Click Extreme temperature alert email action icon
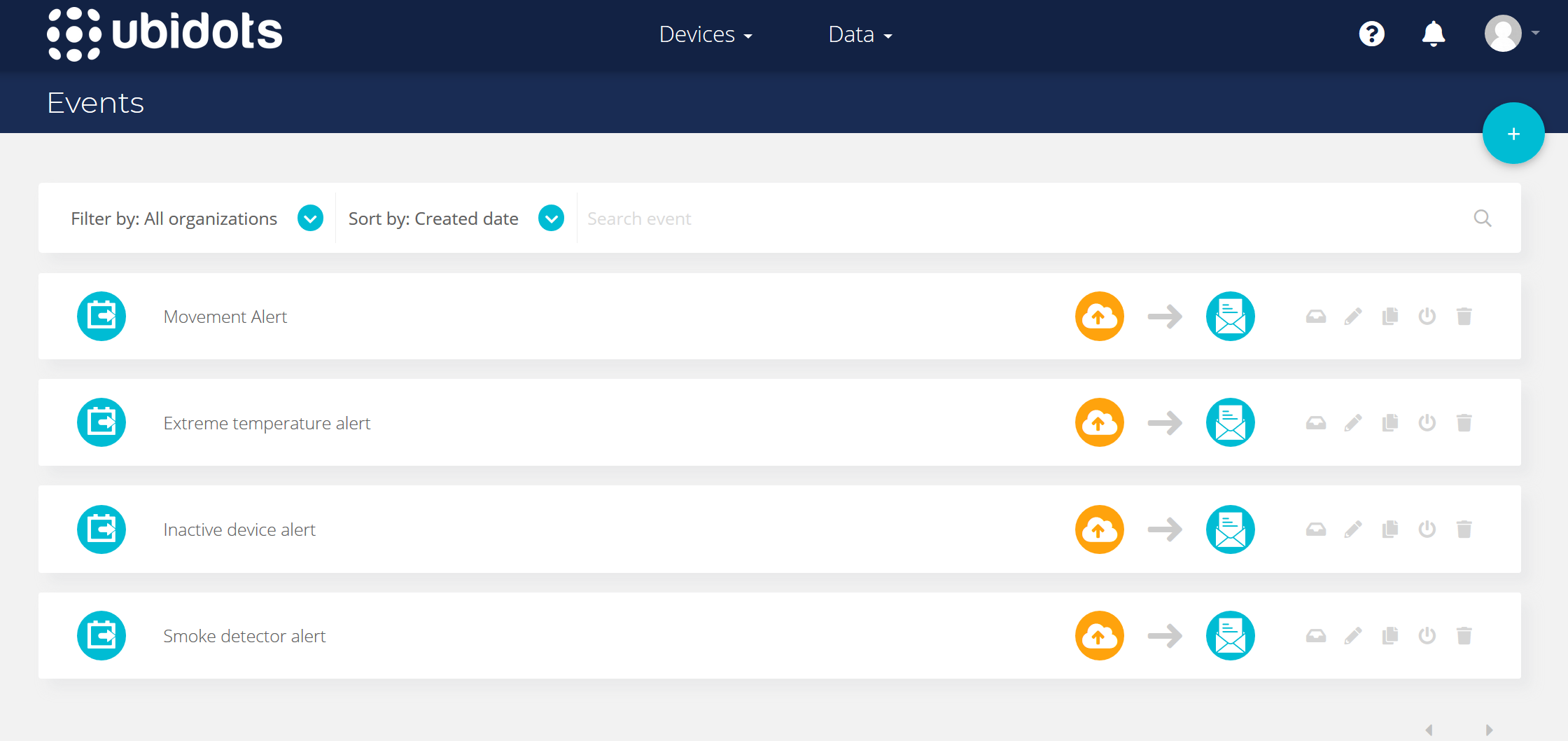Screen dimensions: 1568x741 (x=1231, y=422)
